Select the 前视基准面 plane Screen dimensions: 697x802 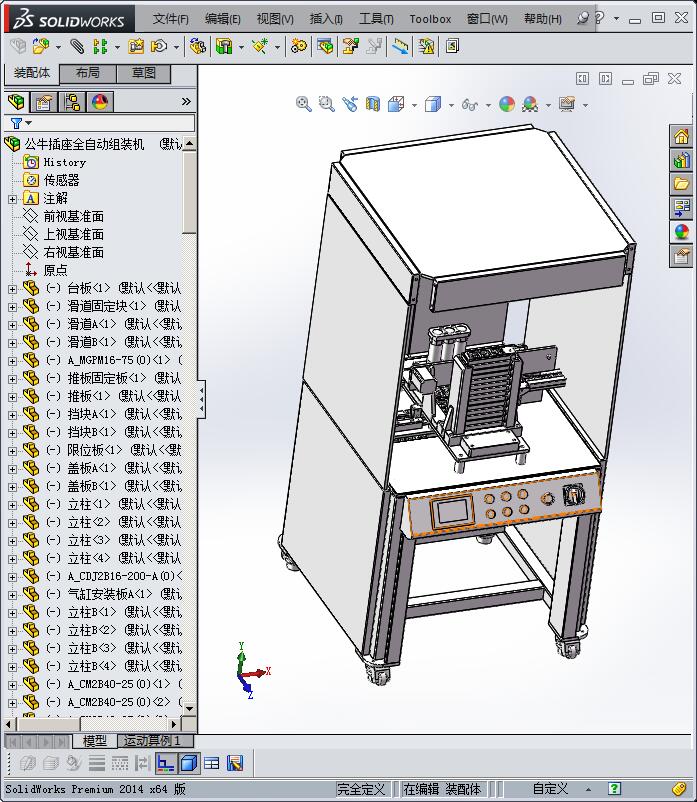coord(74,216)
